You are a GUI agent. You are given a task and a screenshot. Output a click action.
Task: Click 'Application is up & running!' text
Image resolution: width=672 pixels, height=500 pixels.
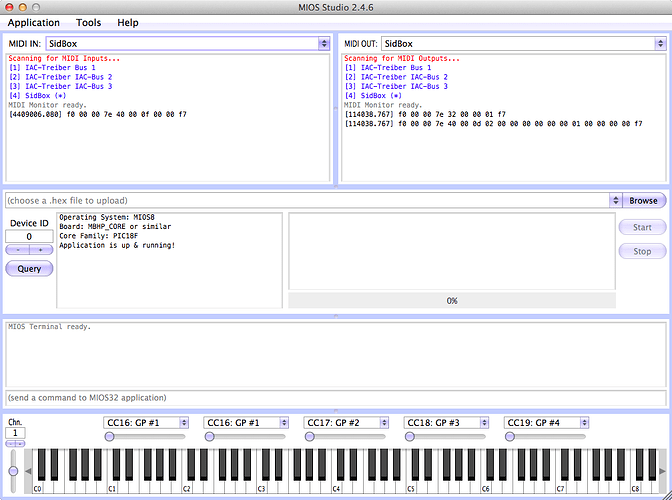click(117, 246)
